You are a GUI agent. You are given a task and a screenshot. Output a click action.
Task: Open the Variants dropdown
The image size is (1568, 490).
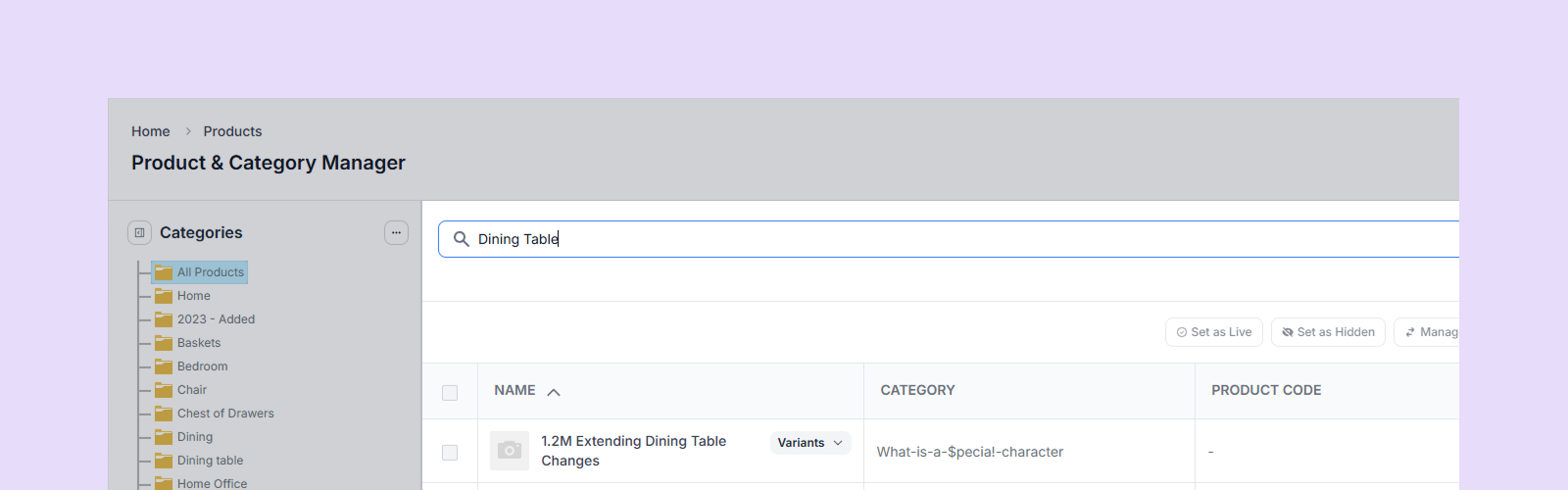coord(809,443)
